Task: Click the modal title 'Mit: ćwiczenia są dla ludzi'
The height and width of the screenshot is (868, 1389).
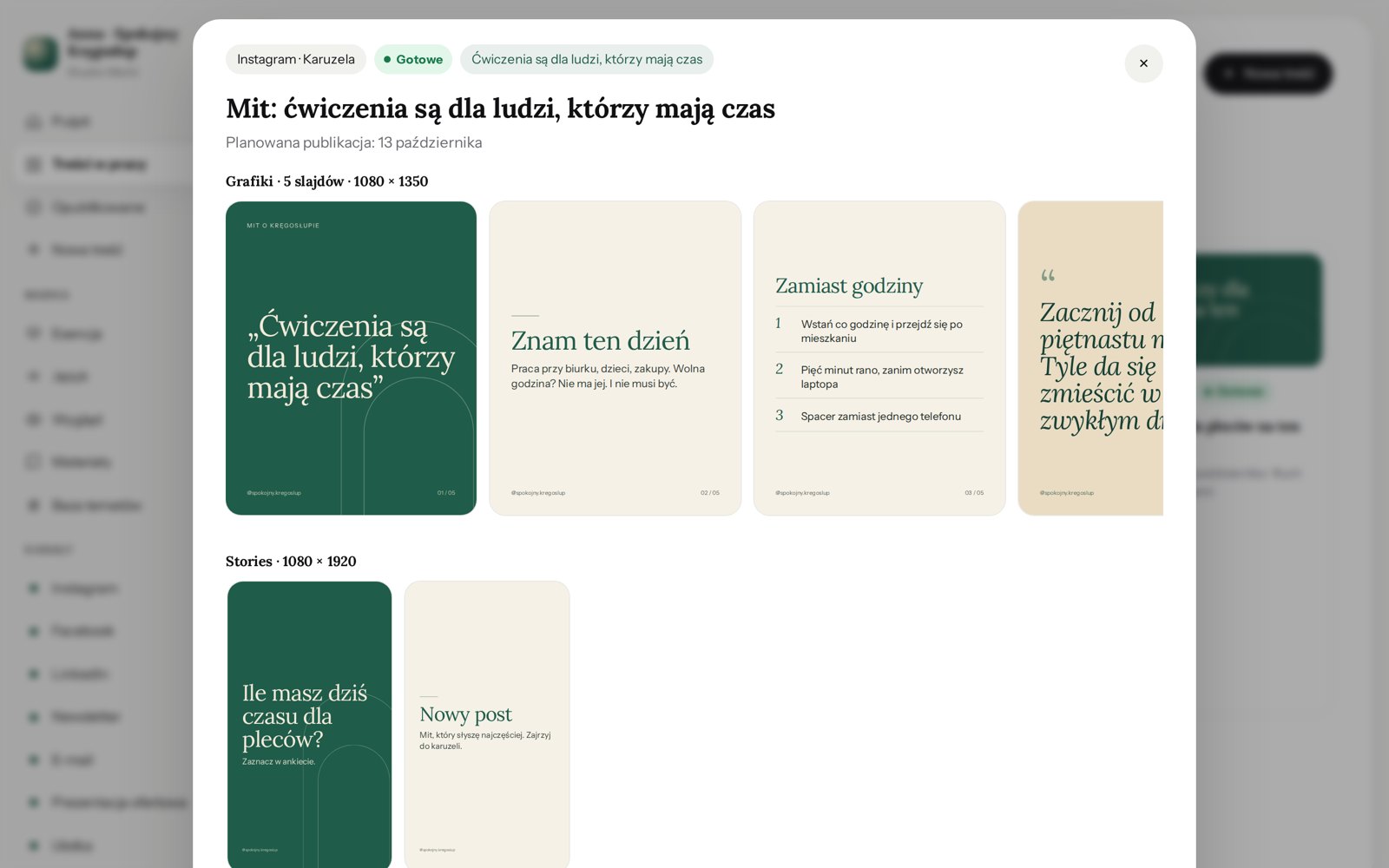Action: pos(500,108)
